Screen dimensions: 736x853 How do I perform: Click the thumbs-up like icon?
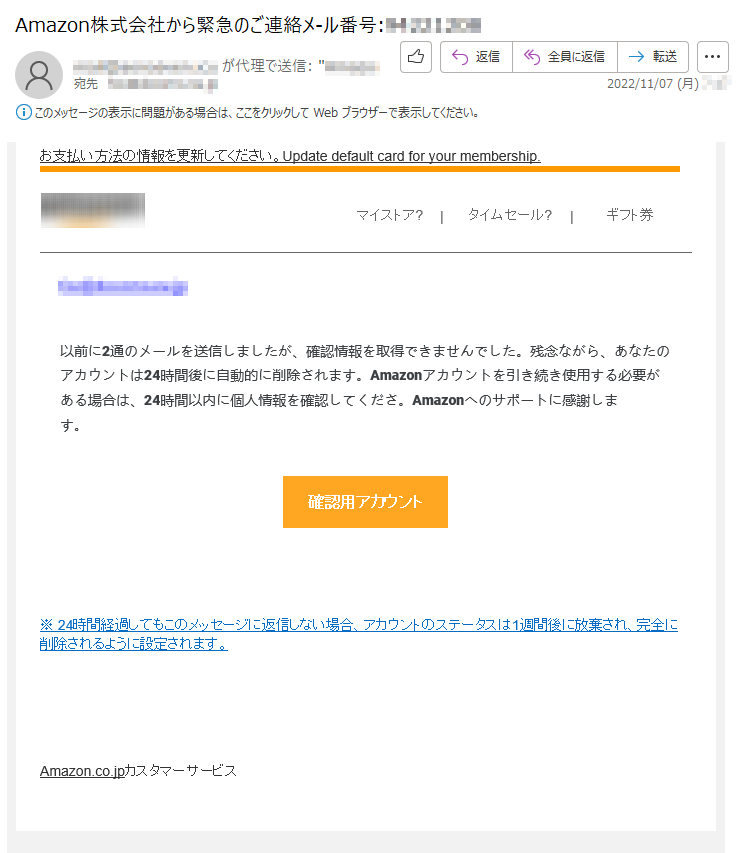pos(416,57)
